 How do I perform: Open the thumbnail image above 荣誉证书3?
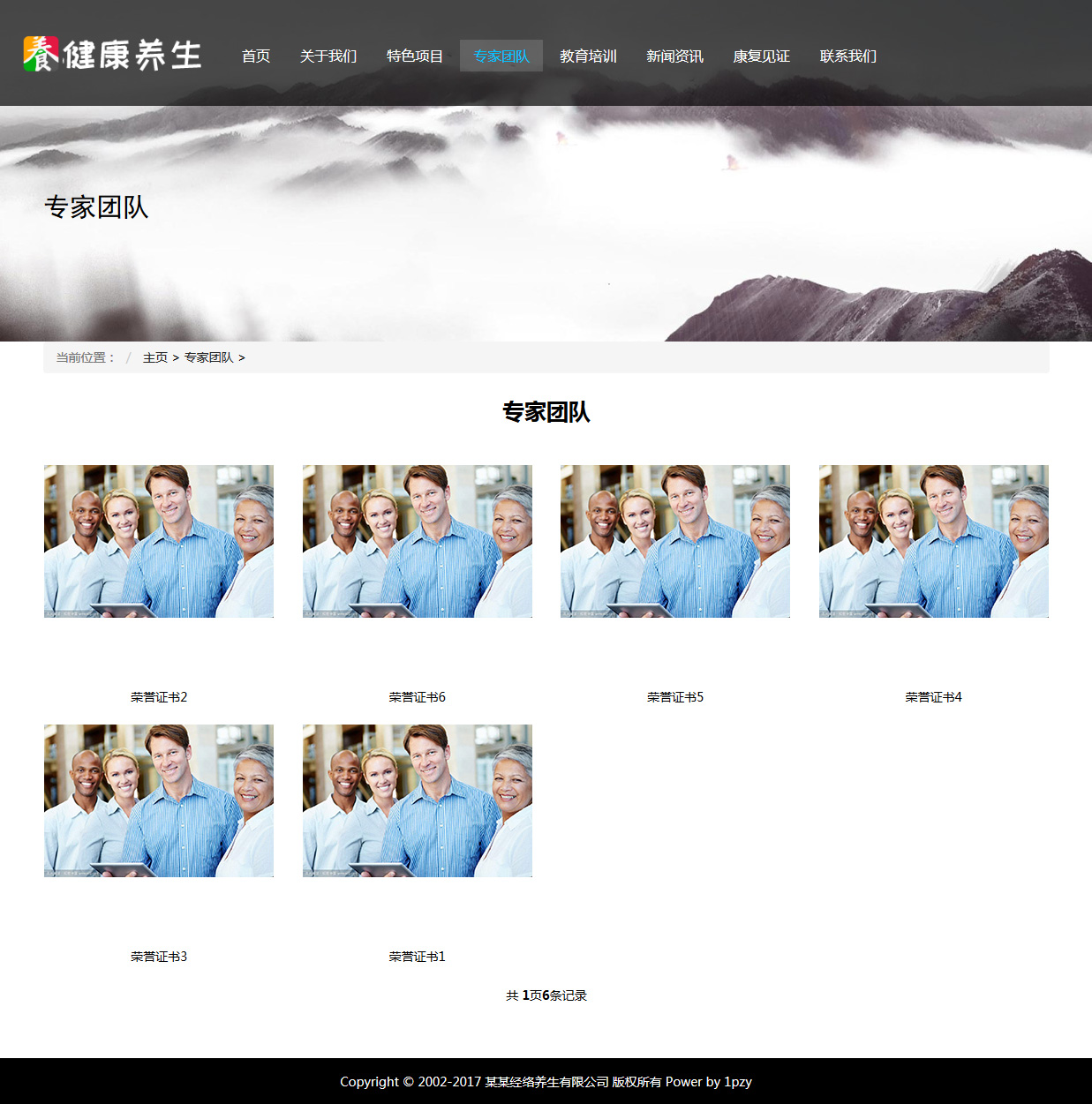[x=159, y=800]
